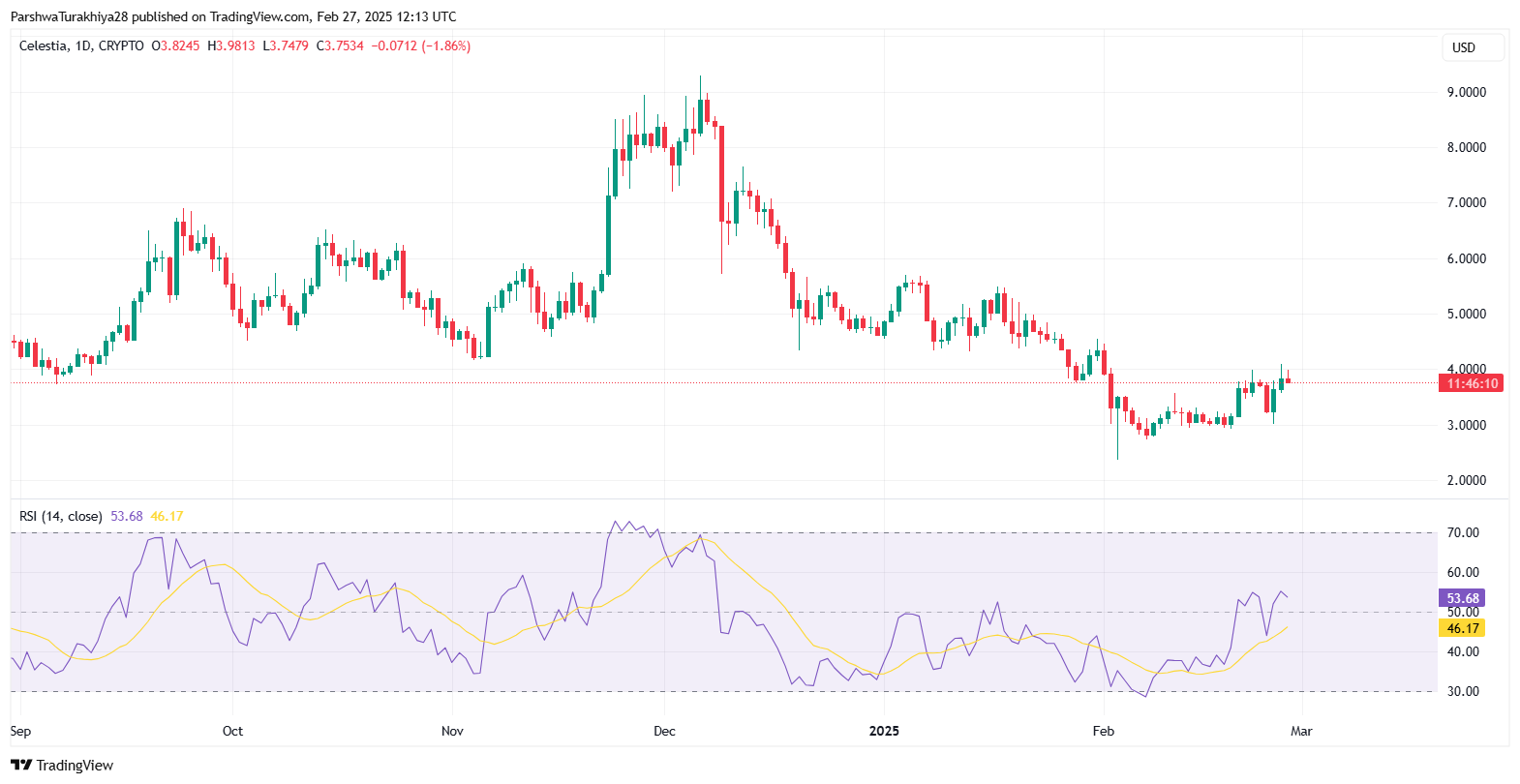
Task: Open the USD currency selector
Action: [x=1473, y=47]
